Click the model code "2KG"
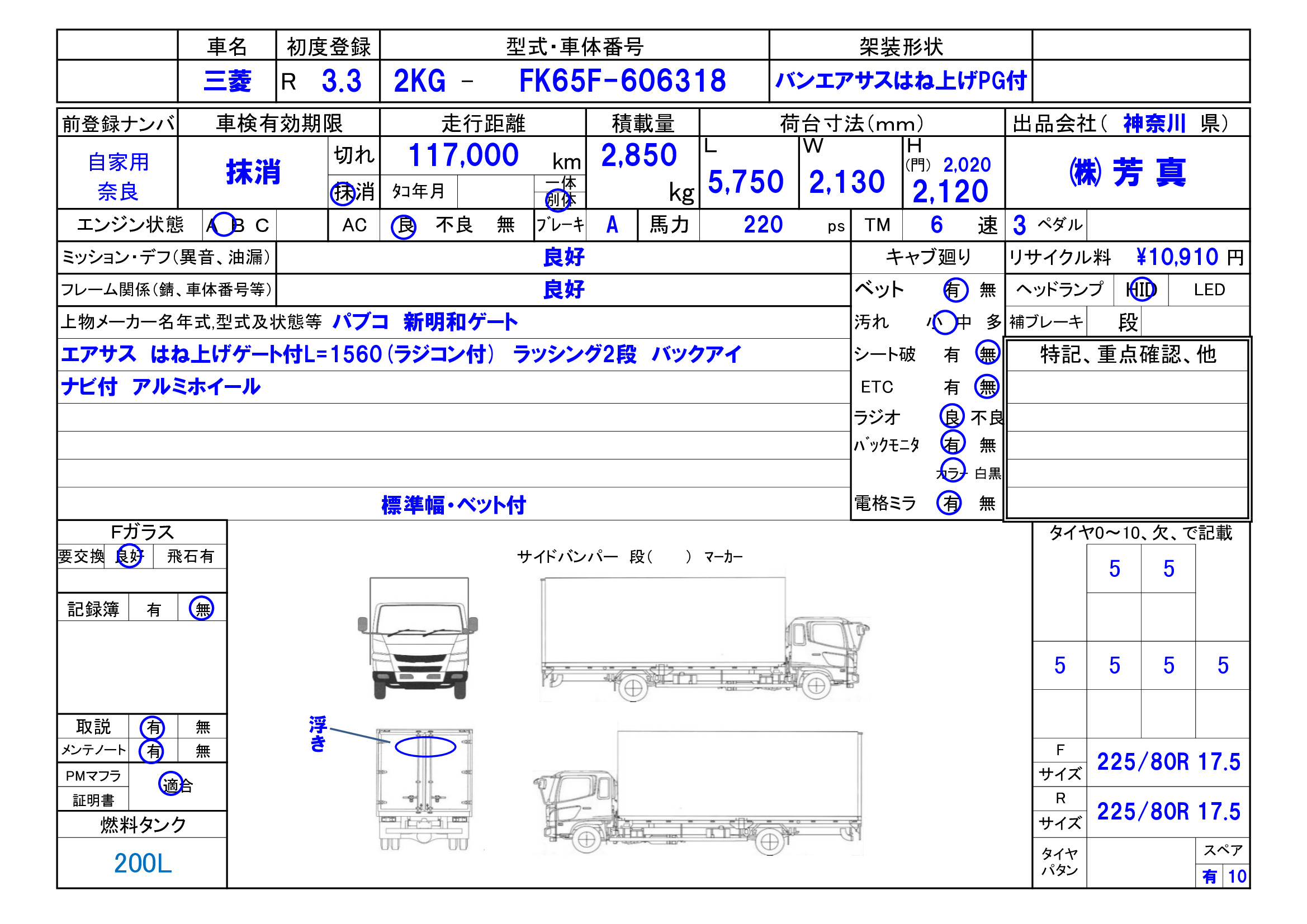 click(419, 82)
